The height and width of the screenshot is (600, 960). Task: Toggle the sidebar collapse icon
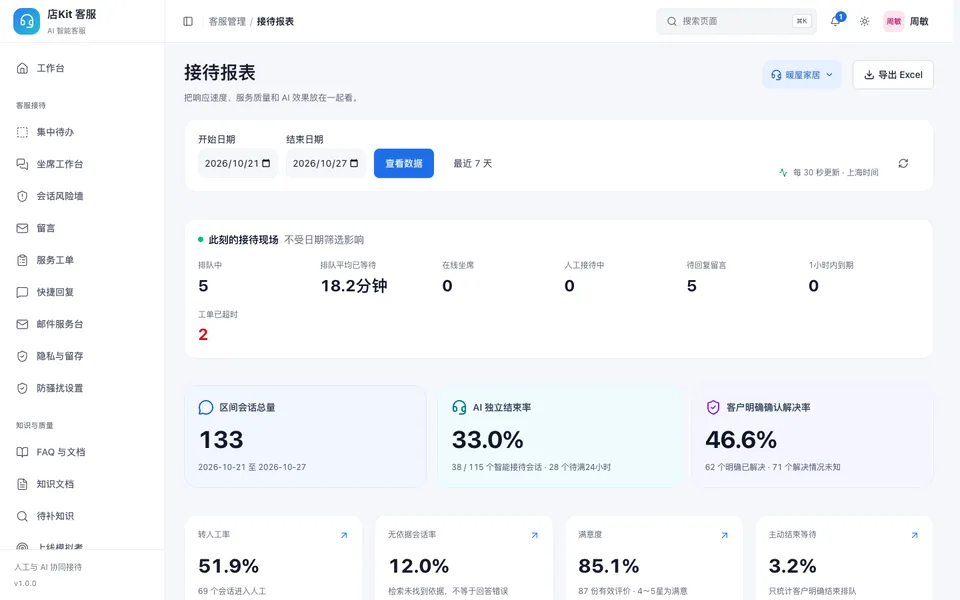point(188,21)
